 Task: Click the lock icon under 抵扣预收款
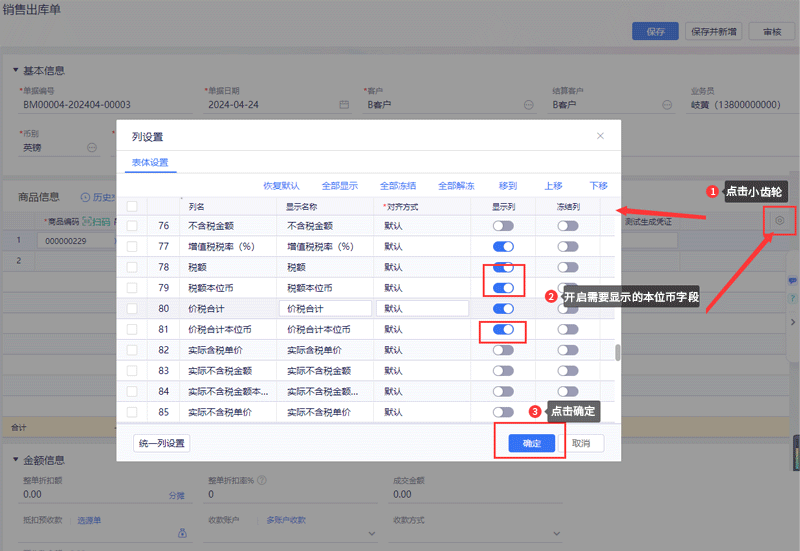coord(182,533)
